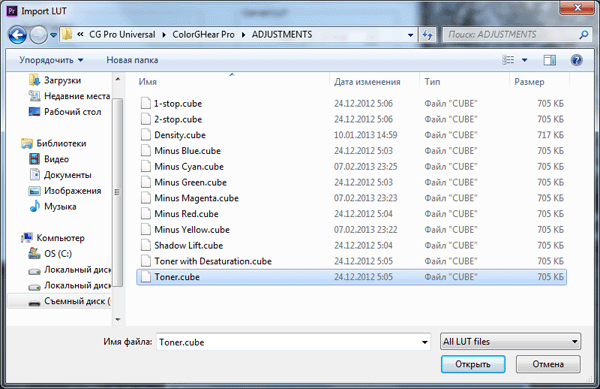Change view with the view icon
Screen dimensions: 600x389
coord(508,60)
